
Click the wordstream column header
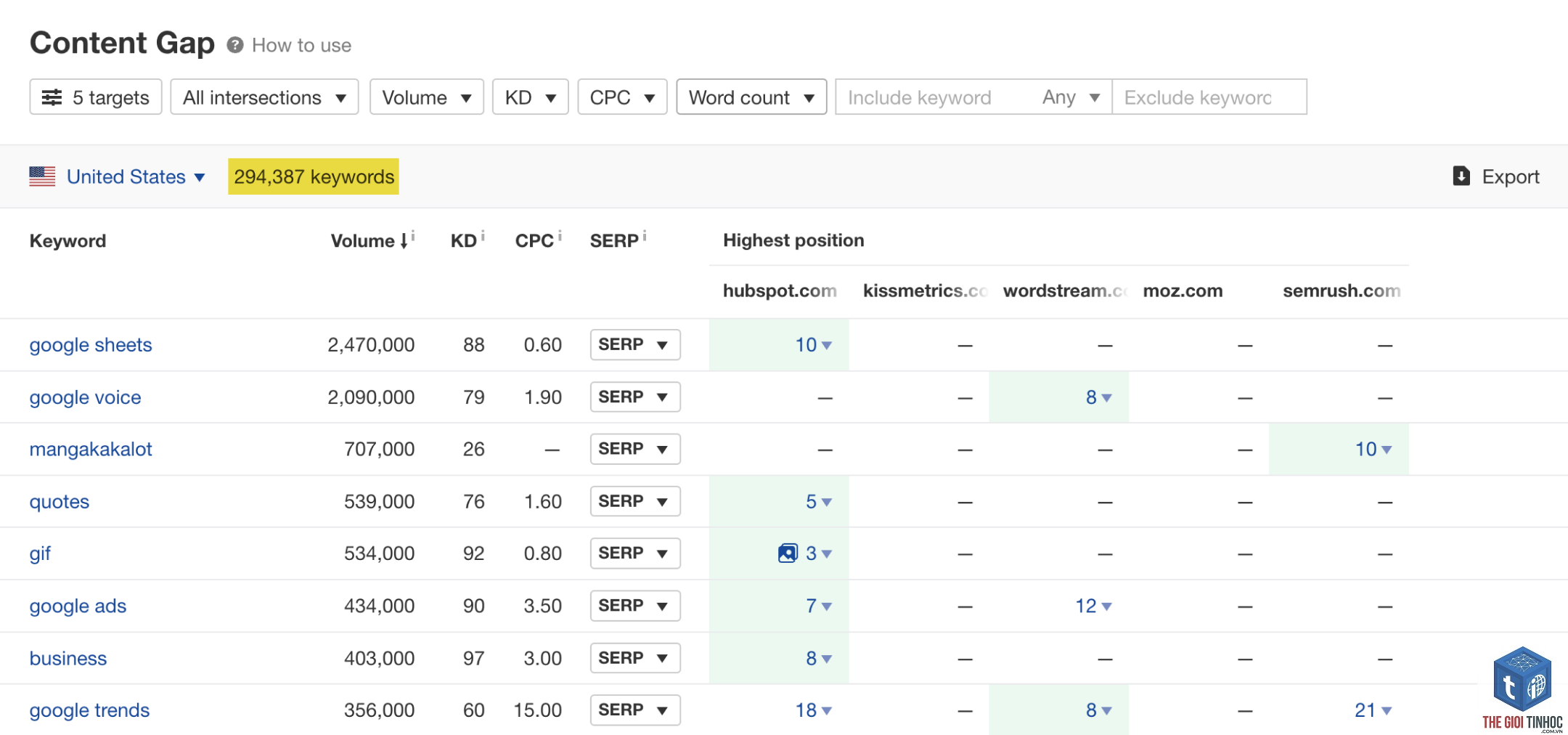1065,291
